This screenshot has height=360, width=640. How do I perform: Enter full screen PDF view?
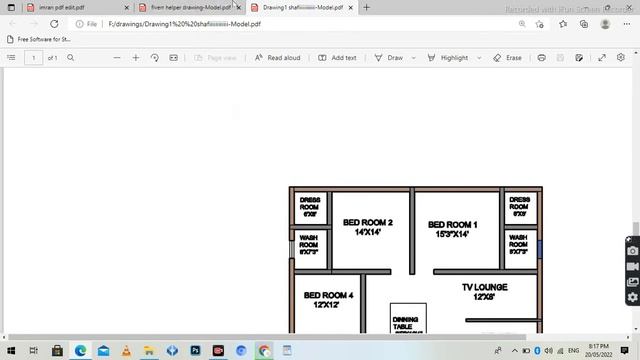[x=602, y=58]
